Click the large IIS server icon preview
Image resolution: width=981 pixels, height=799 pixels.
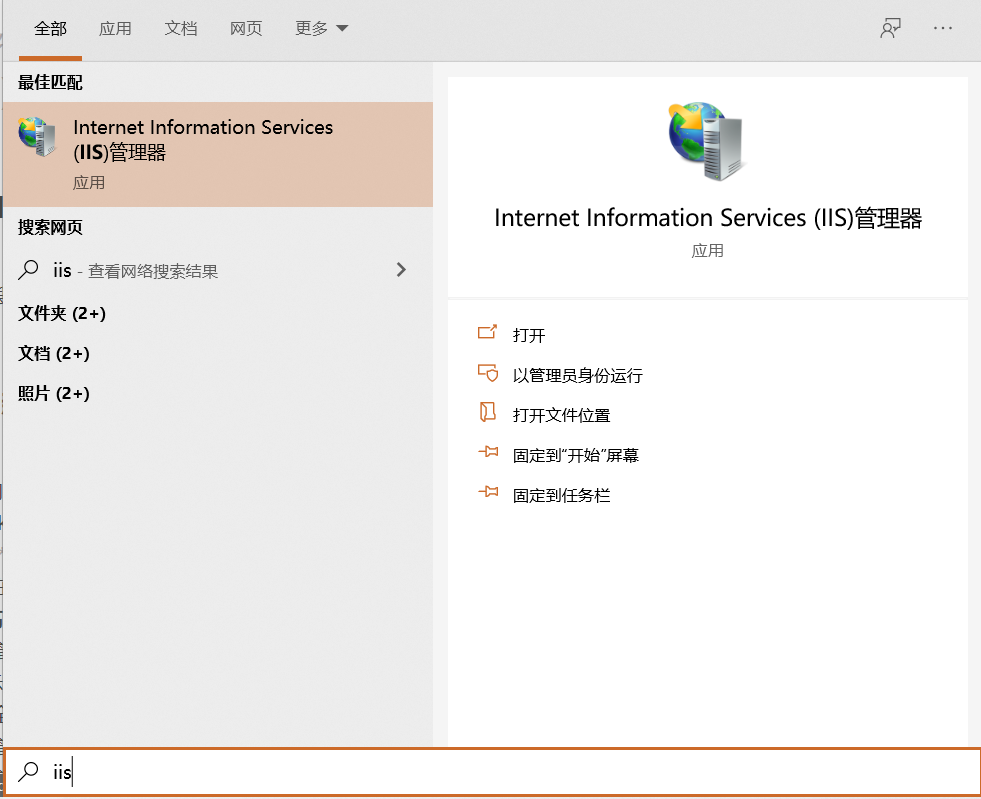[x=707, y=140]
